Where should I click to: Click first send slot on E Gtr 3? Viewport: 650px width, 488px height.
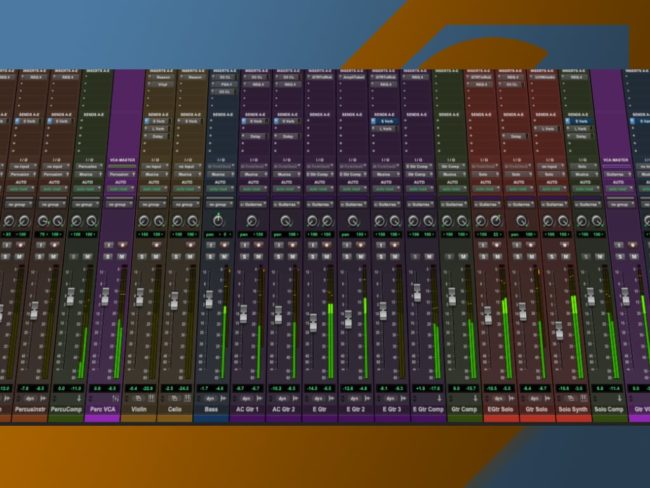(386, 121)
